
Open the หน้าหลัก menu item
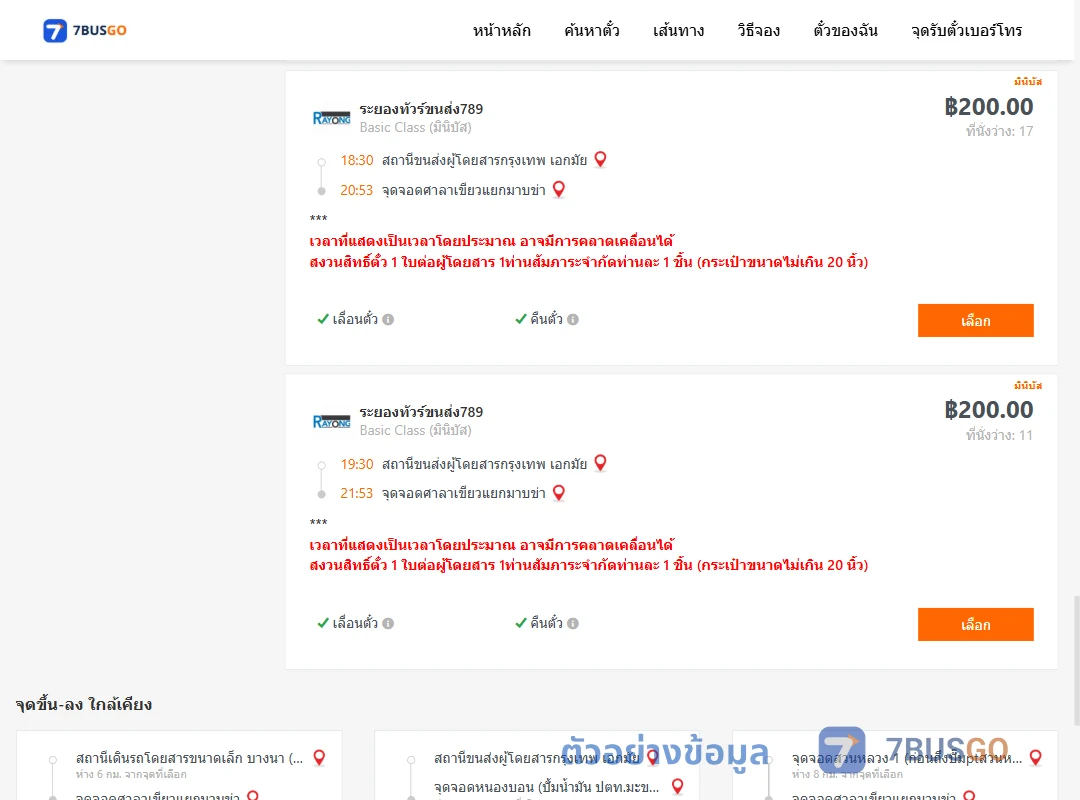pos(501,31)
